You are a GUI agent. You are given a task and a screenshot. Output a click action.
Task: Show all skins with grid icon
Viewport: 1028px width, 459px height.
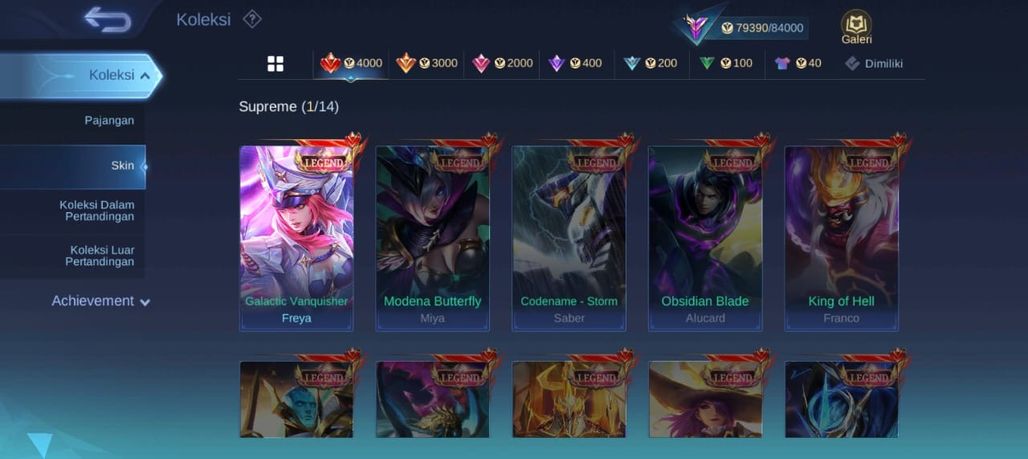pos(275,64)
